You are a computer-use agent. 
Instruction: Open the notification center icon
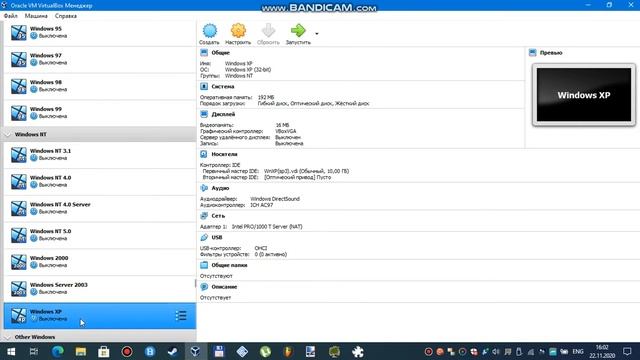[627, 351]
